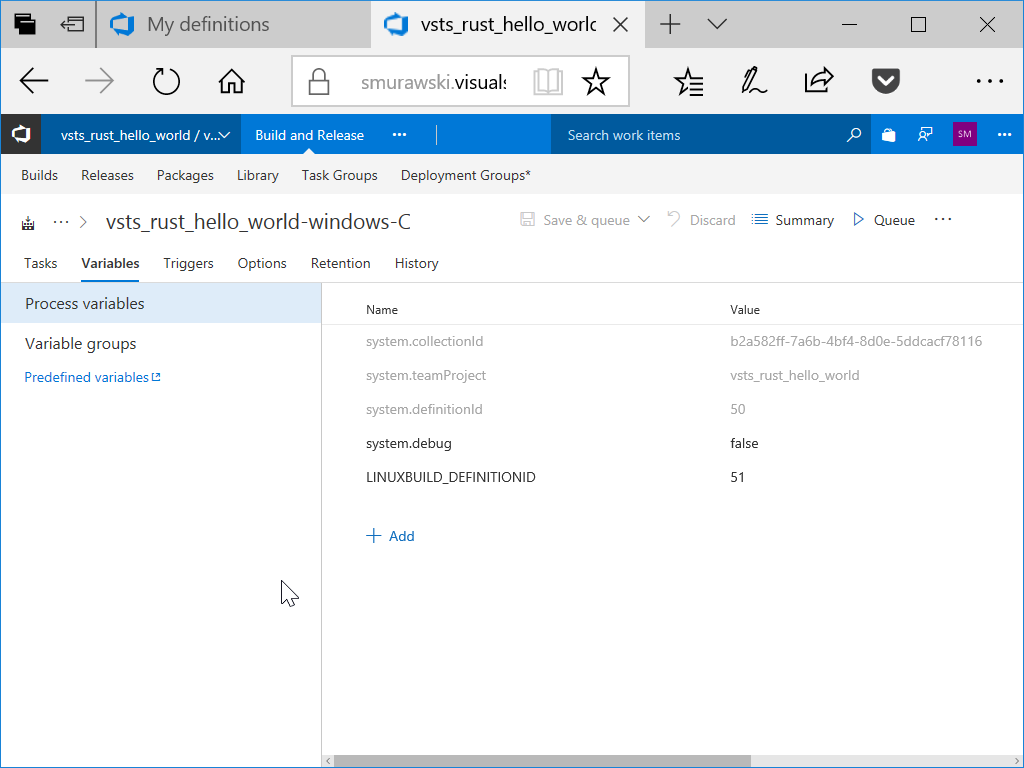Viewport: 1024px width, 768px height.
Task: Open a new browser tab with plus
Action: (x=670, y=25)
